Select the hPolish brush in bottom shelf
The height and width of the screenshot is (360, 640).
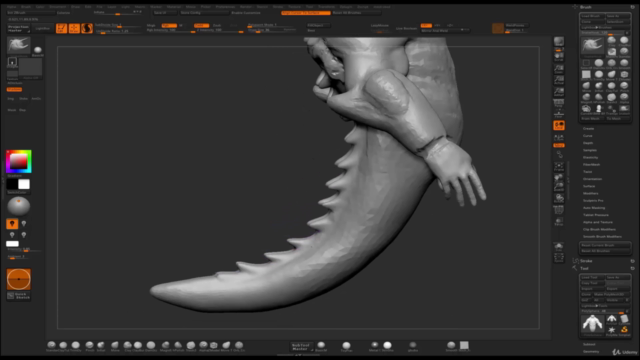click(x=178, y=346)
